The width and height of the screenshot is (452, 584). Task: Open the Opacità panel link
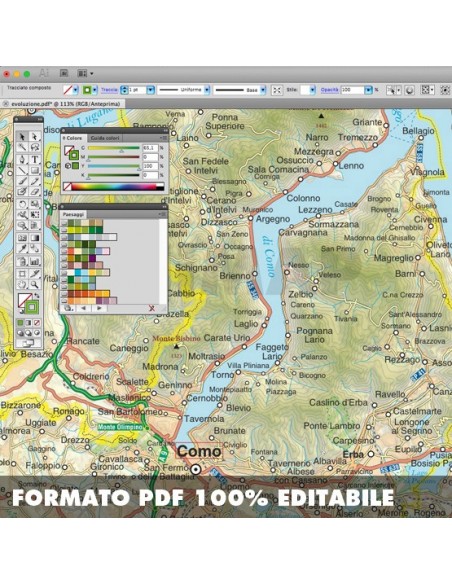click(330, 90)
